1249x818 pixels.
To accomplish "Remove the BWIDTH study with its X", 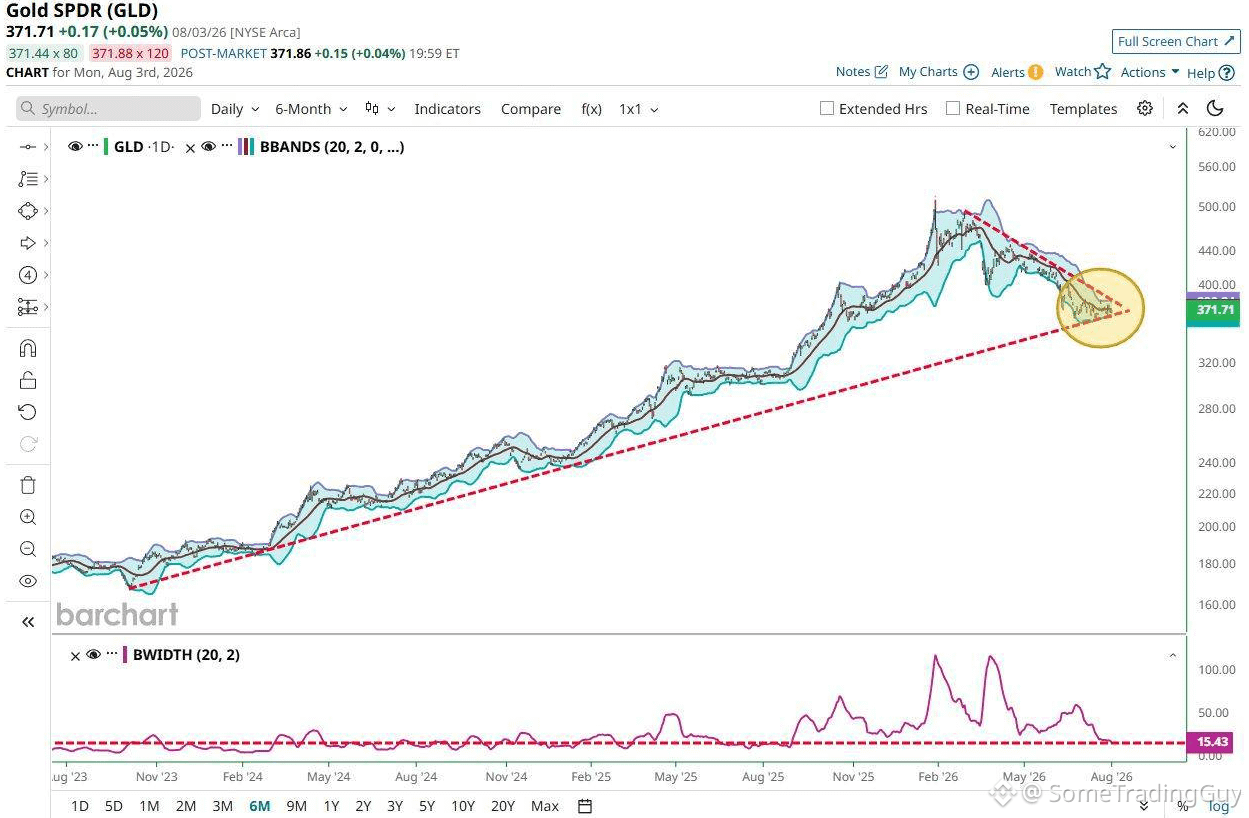I will coord(75,655).
